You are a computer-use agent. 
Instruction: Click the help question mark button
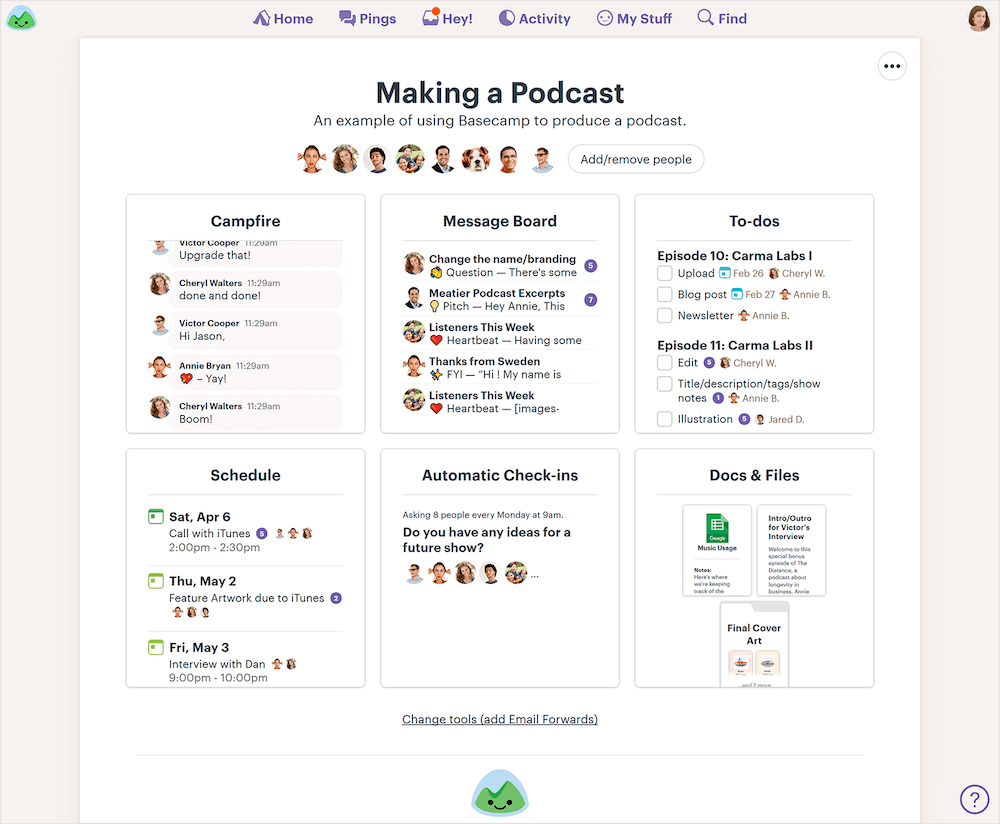point(974,798)
